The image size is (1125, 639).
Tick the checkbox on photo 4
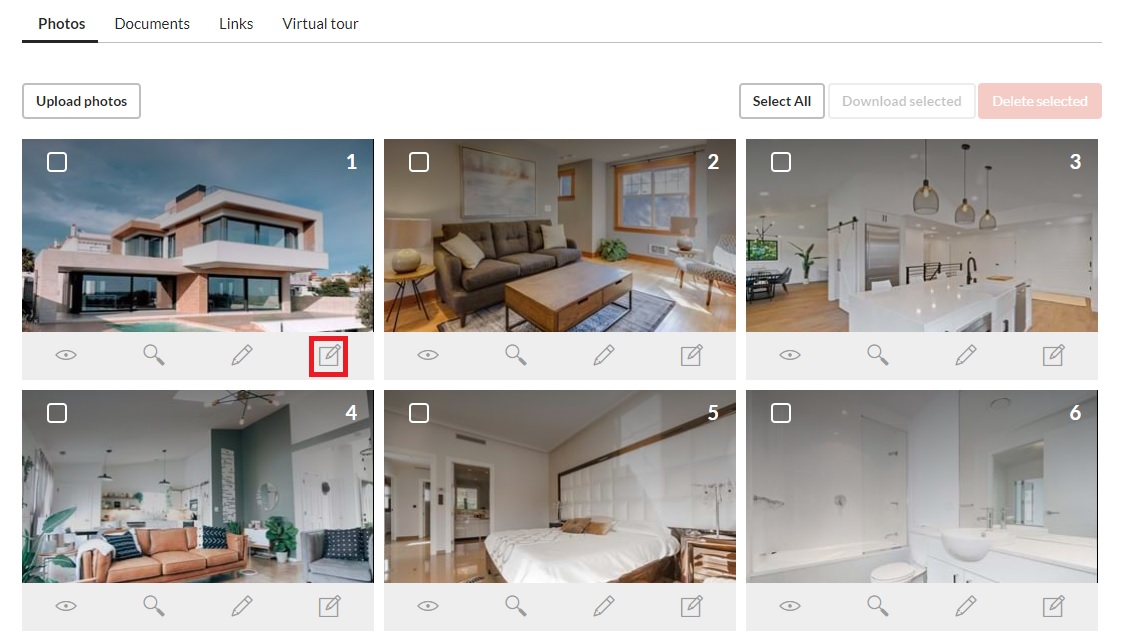click(x=57, y=413)
